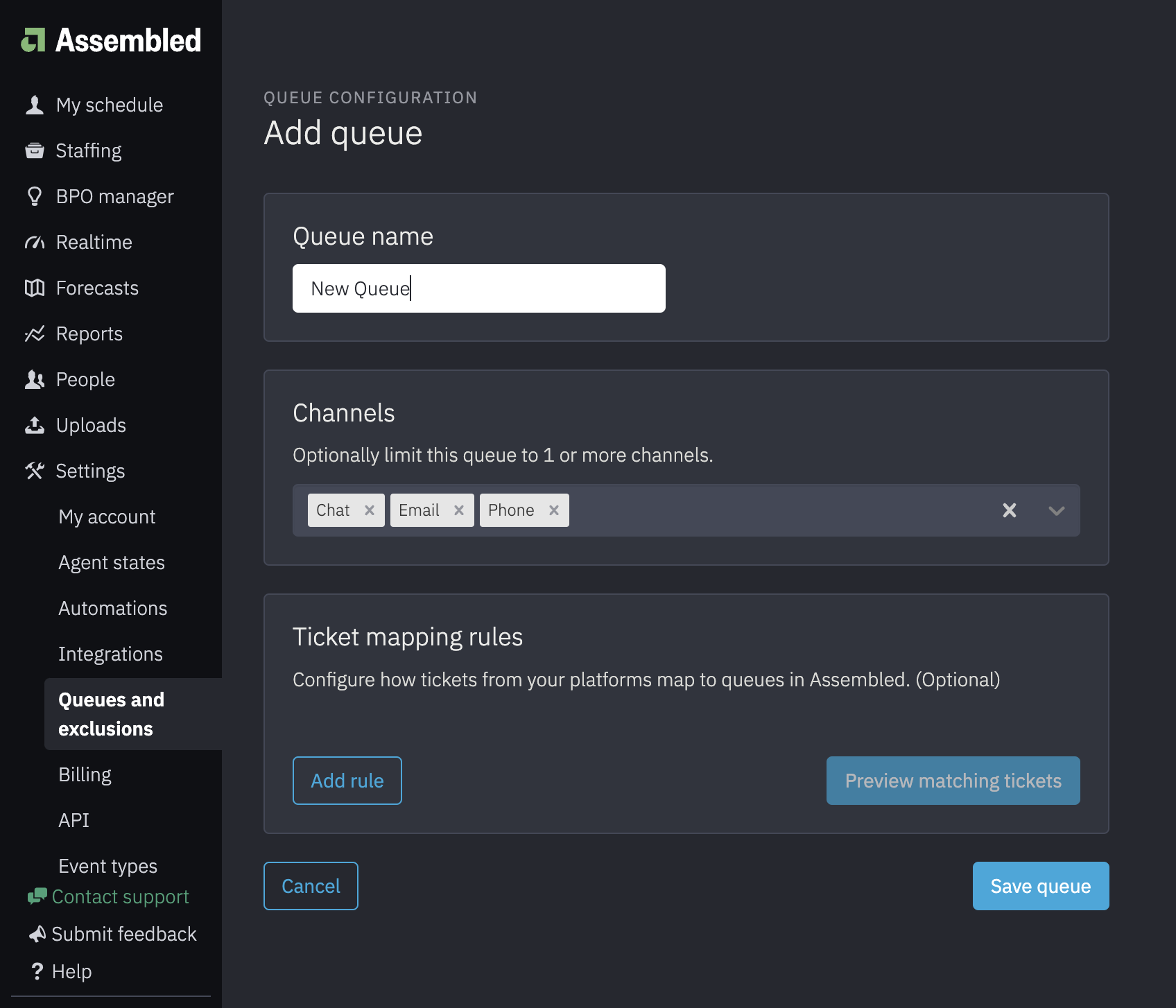Click the Staffing inbox icon
The image size is (1176, 1008).
pos(35,150)
